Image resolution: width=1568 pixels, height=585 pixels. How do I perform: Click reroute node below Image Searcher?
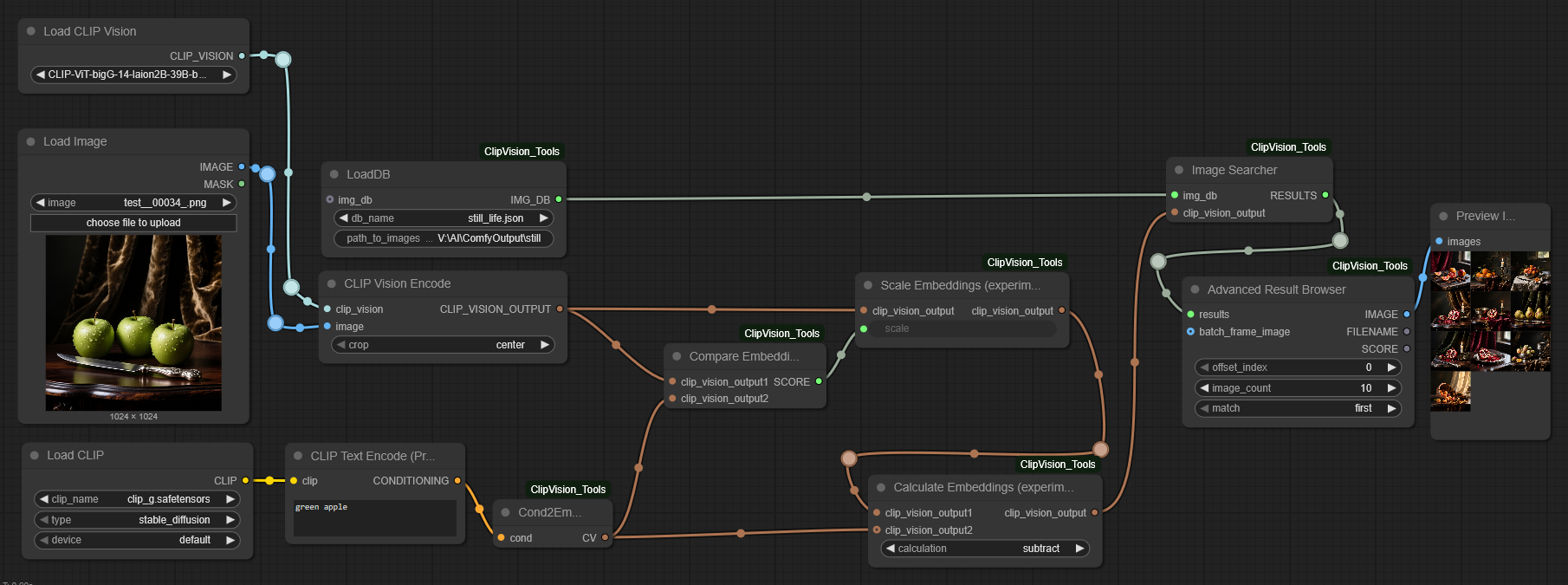tap(1340, 240)
